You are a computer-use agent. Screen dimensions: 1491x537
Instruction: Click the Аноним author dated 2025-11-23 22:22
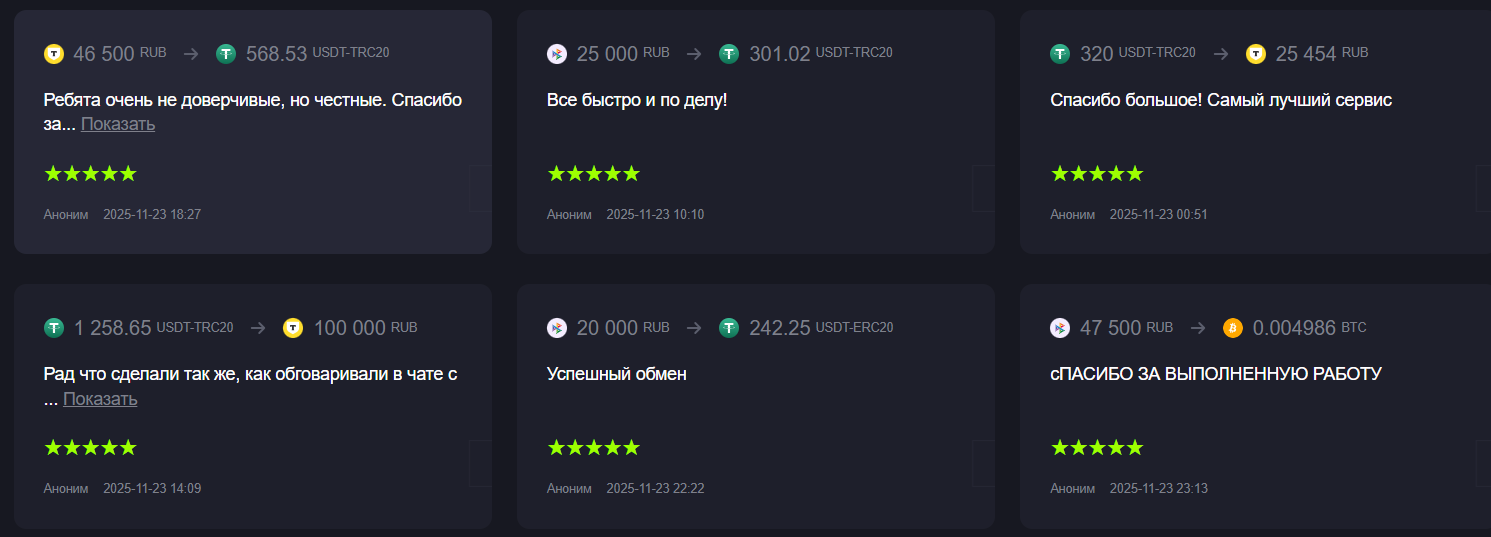[569, 489]
